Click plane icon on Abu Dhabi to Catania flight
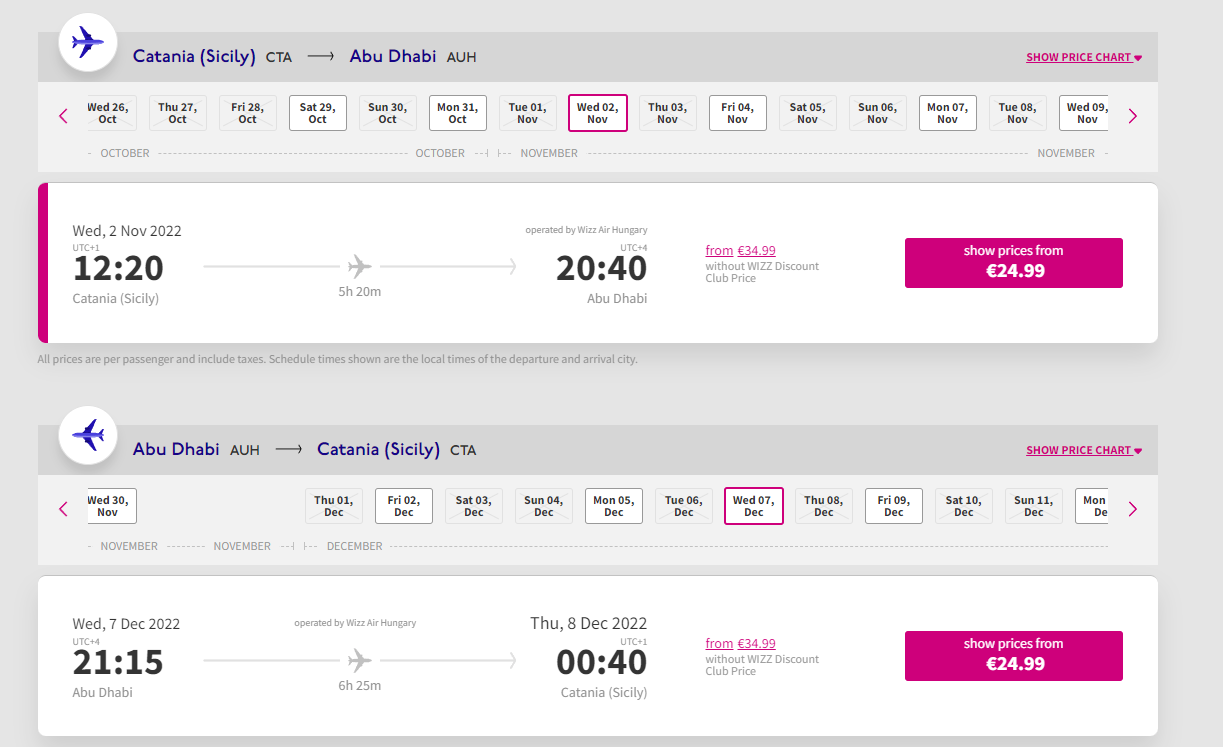The image size is (1223, 747). [360, 660]
